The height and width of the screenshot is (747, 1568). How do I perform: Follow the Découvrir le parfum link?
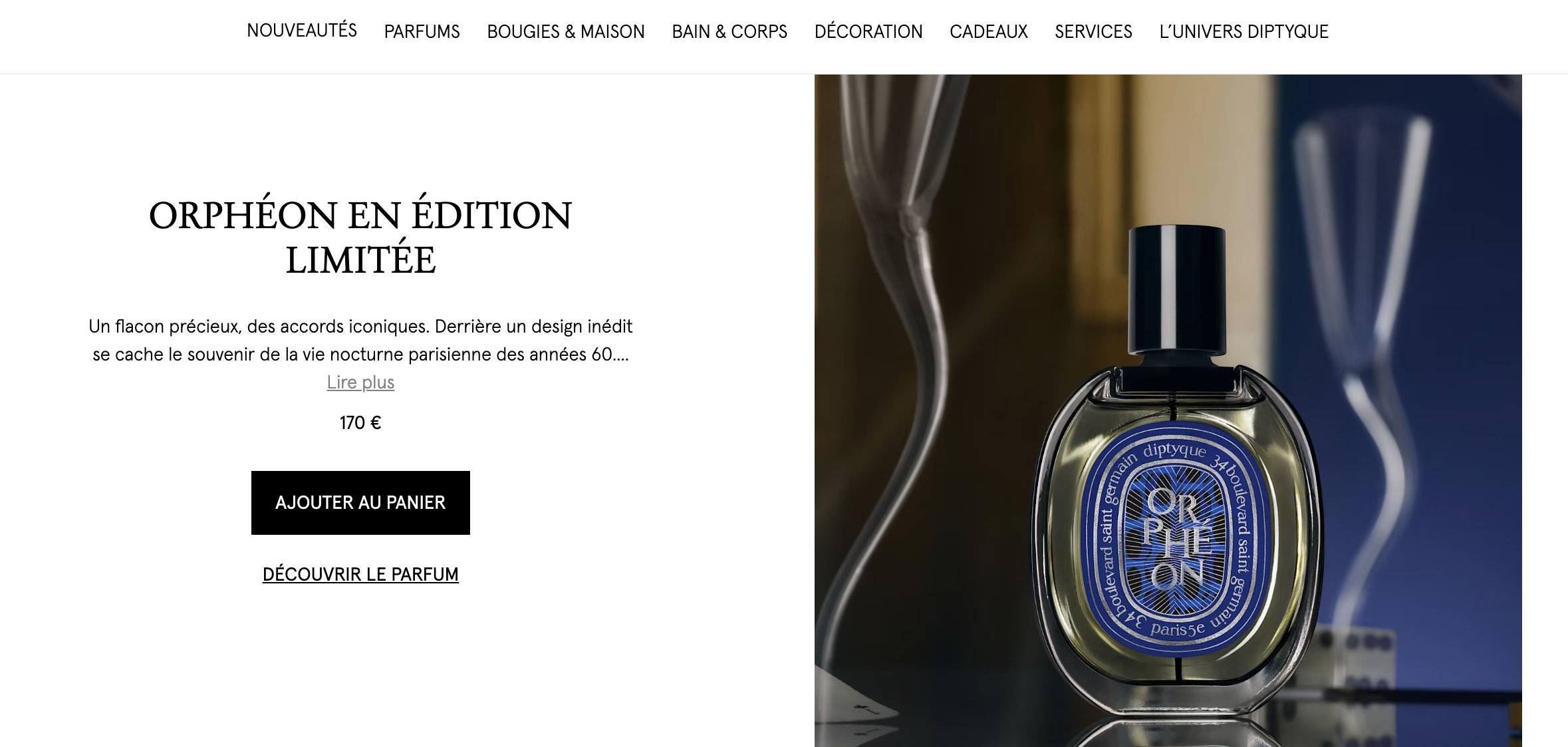[x=360, y=574]
